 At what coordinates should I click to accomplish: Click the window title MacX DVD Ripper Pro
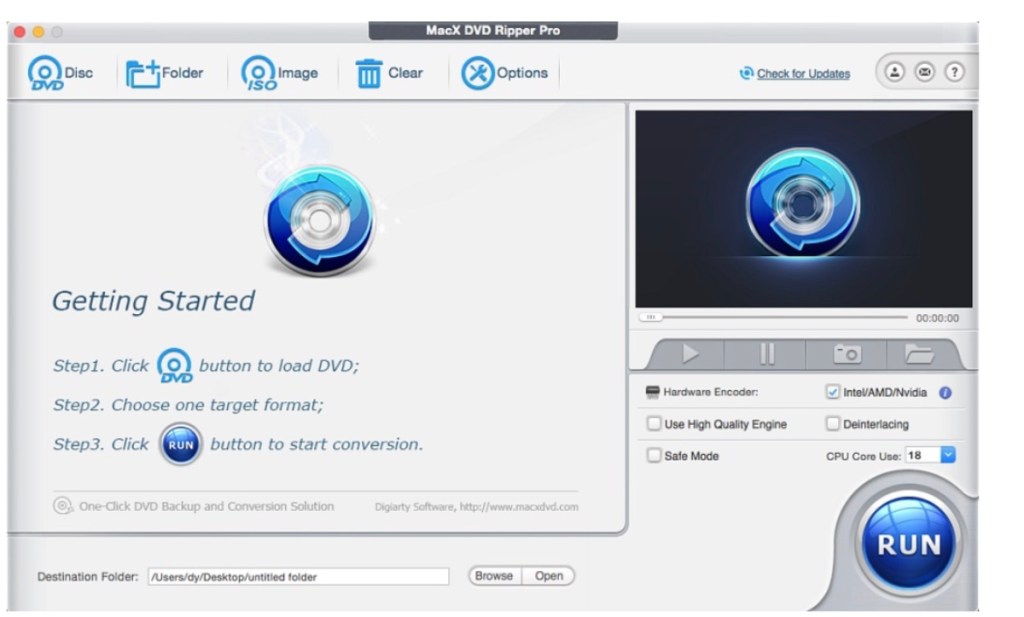point(493,30)
